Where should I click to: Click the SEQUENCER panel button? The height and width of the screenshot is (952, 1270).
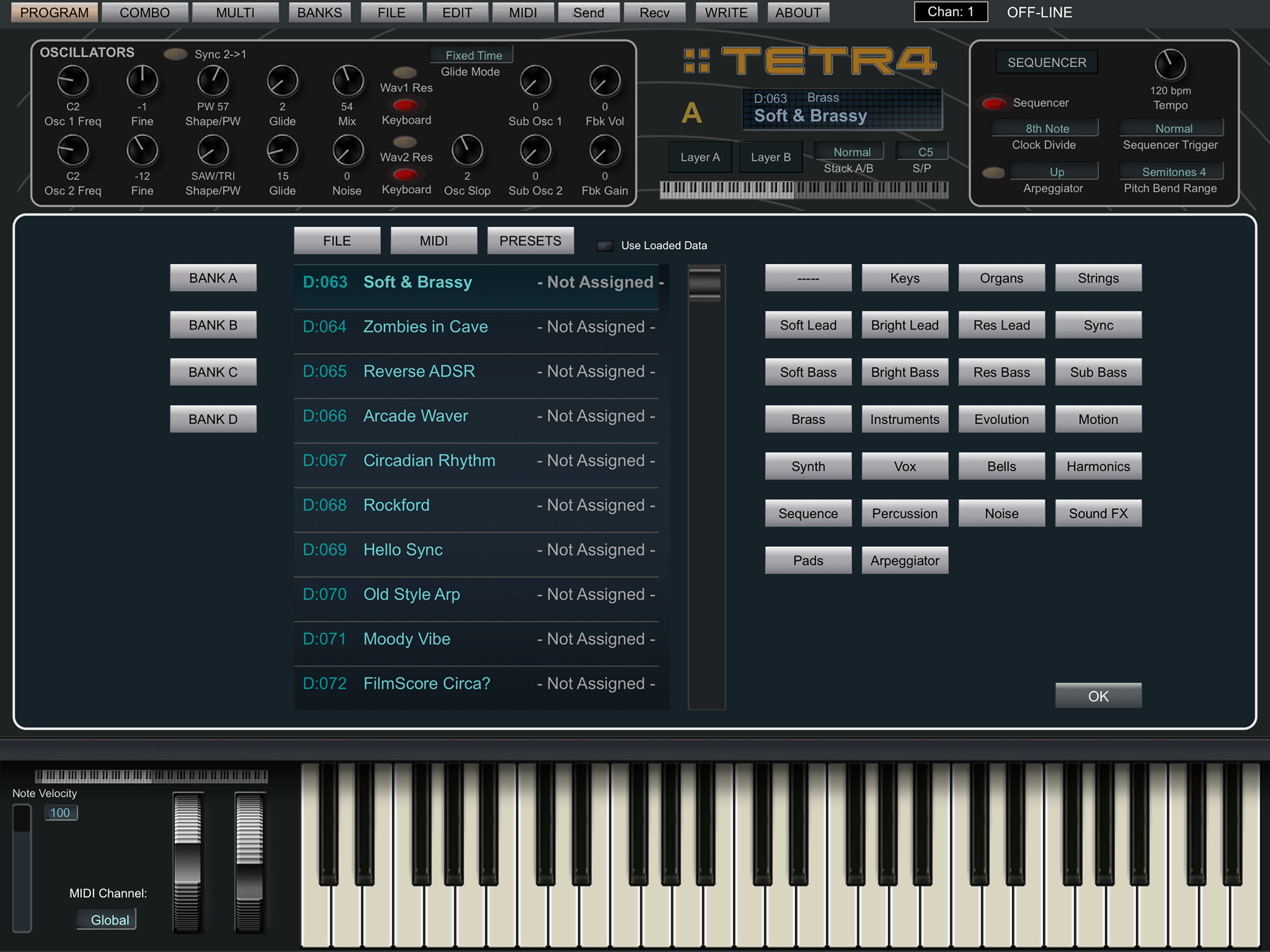(1047, 62)
